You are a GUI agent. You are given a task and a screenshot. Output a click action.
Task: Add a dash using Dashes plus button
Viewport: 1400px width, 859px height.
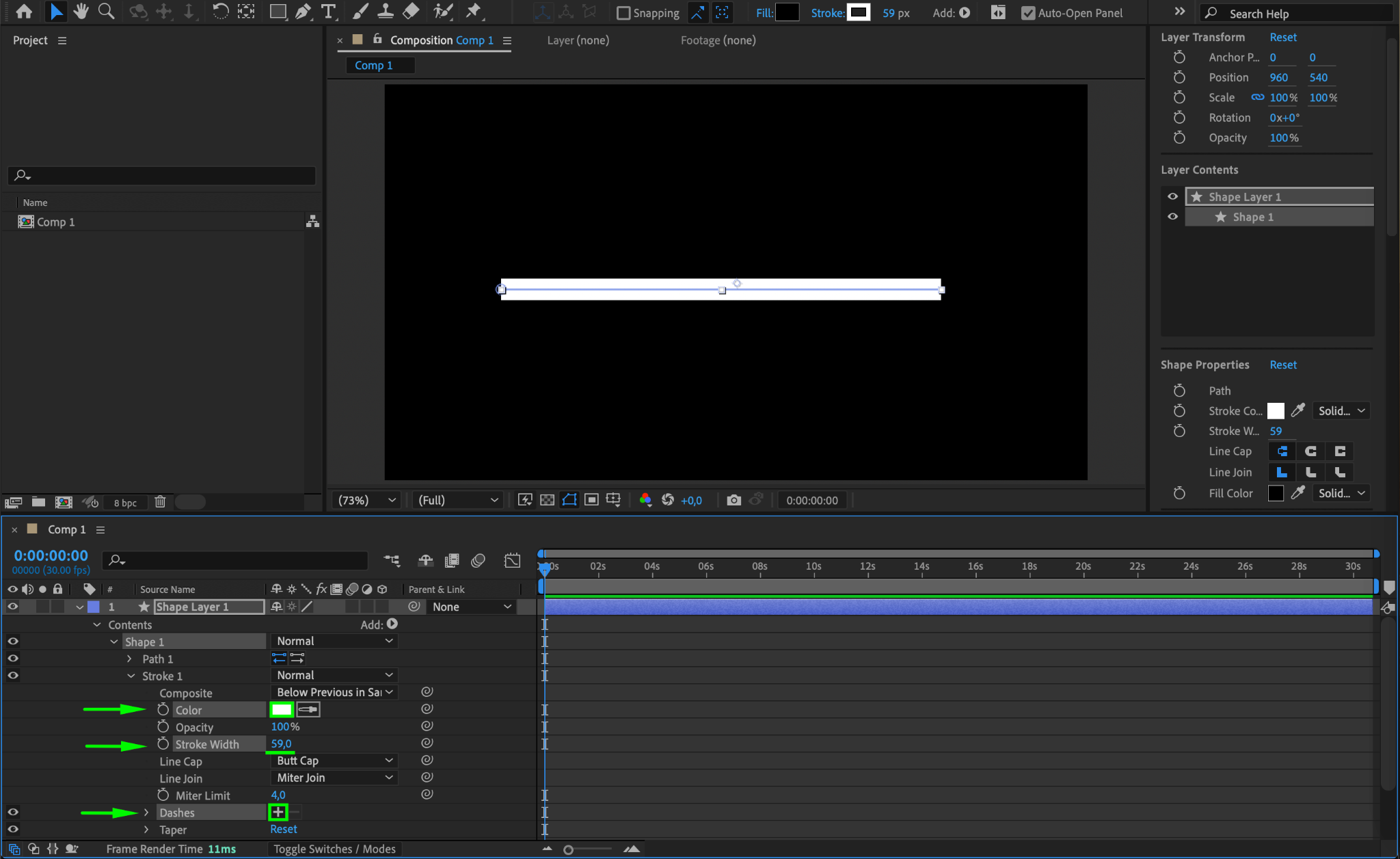point(278,812)
